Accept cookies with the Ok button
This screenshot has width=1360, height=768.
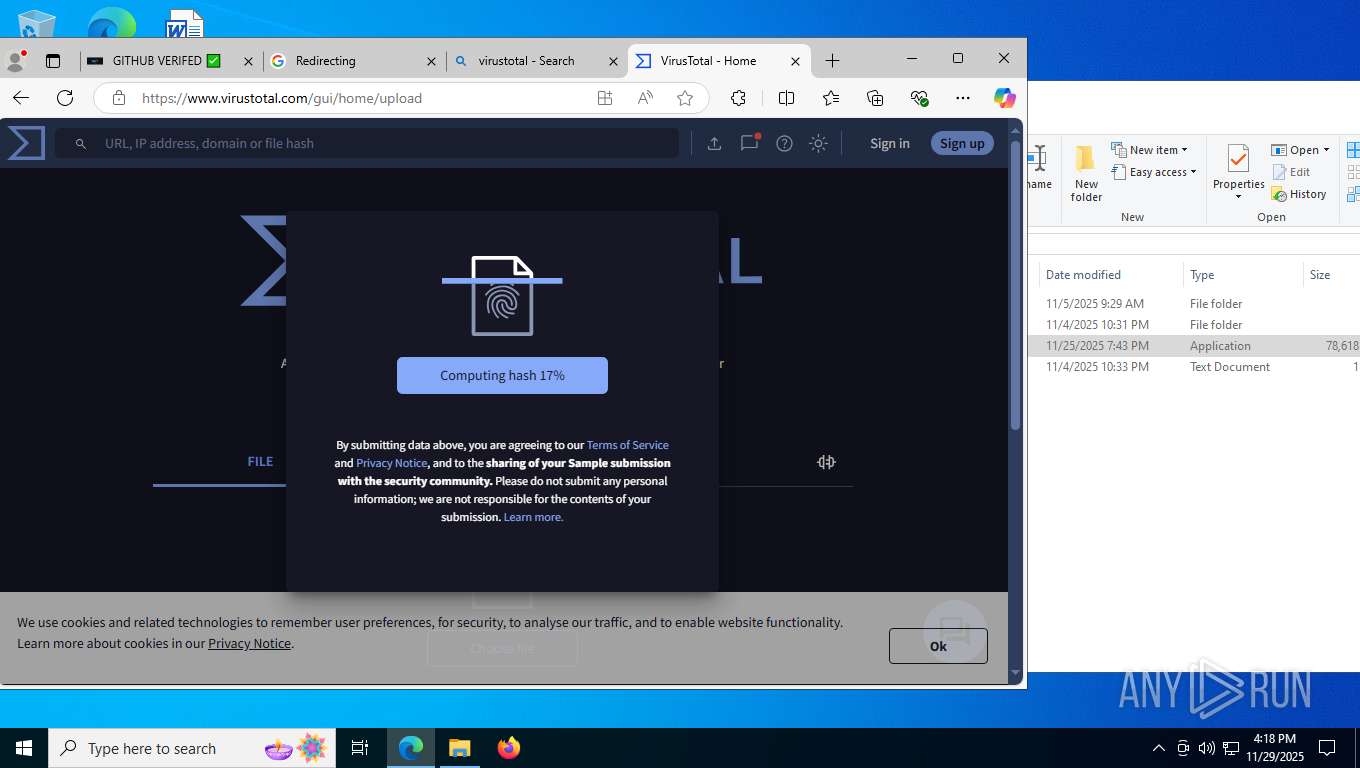coord(938,646)
